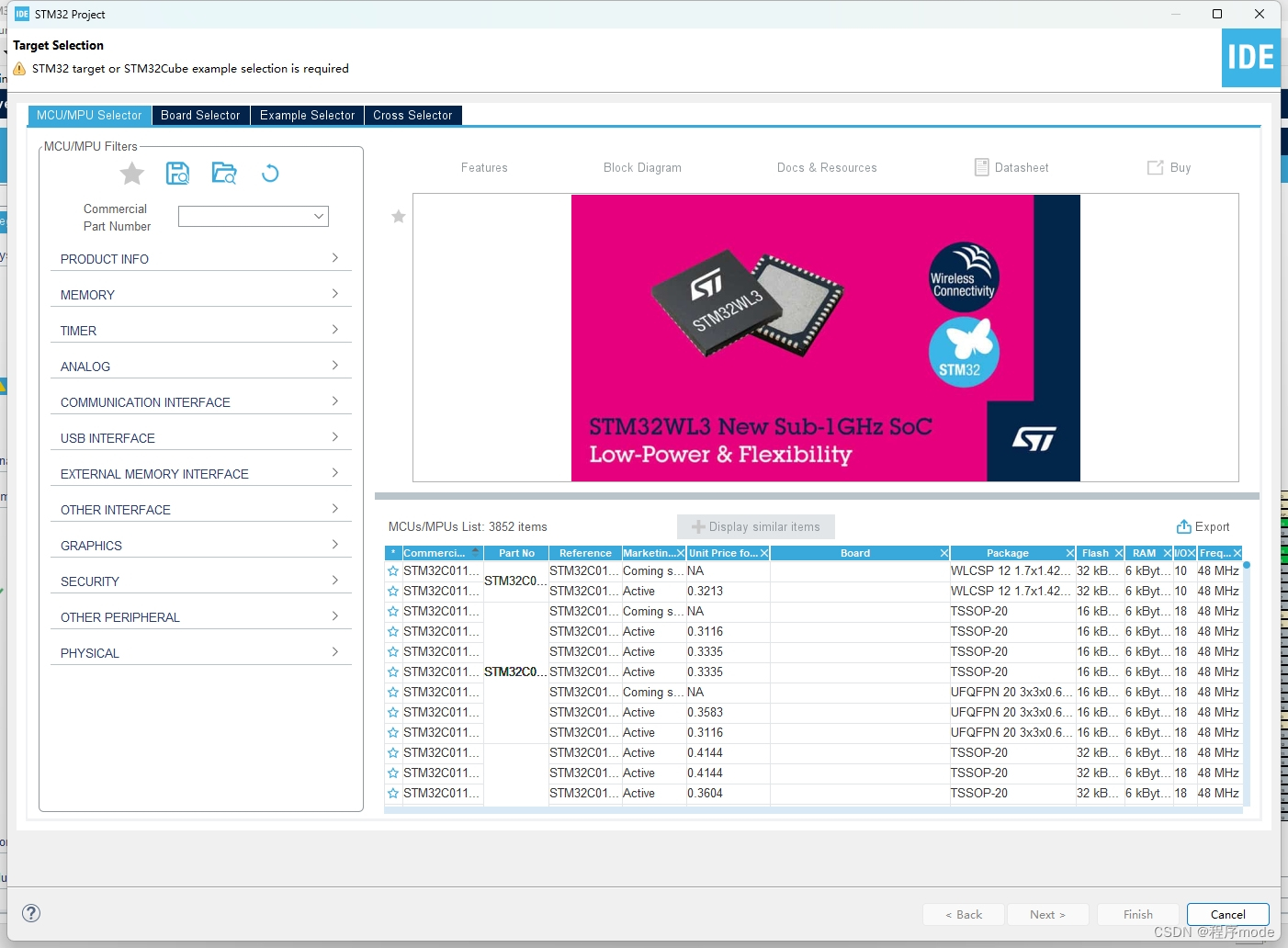
Task: Reset all MCU filters icon
Action: coord(270,173)
